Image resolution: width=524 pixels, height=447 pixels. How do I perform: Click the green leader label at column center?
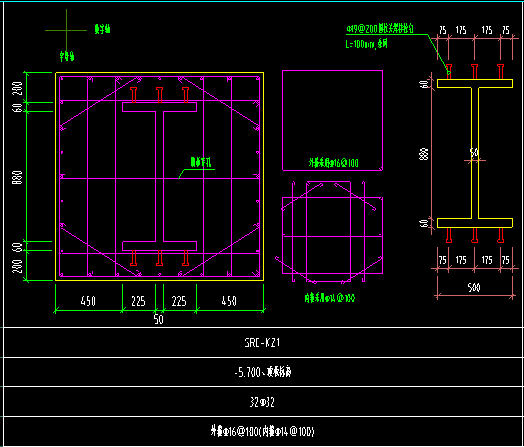201,162
